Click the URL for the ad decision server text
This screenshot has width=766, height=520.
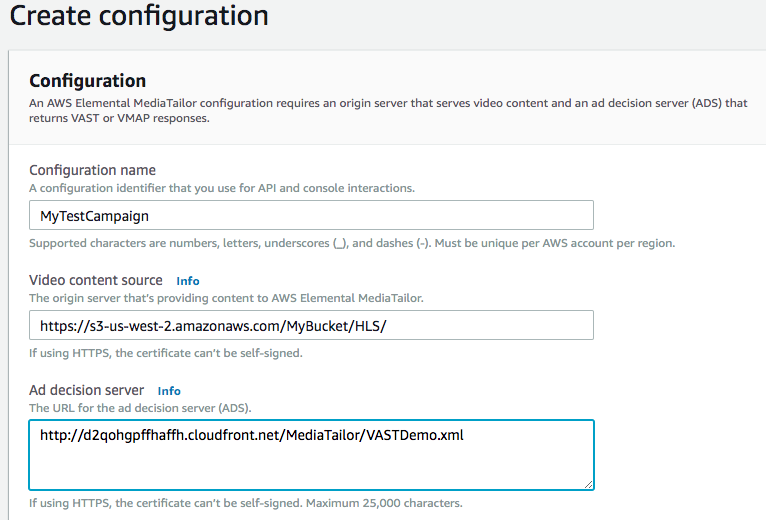140,408
